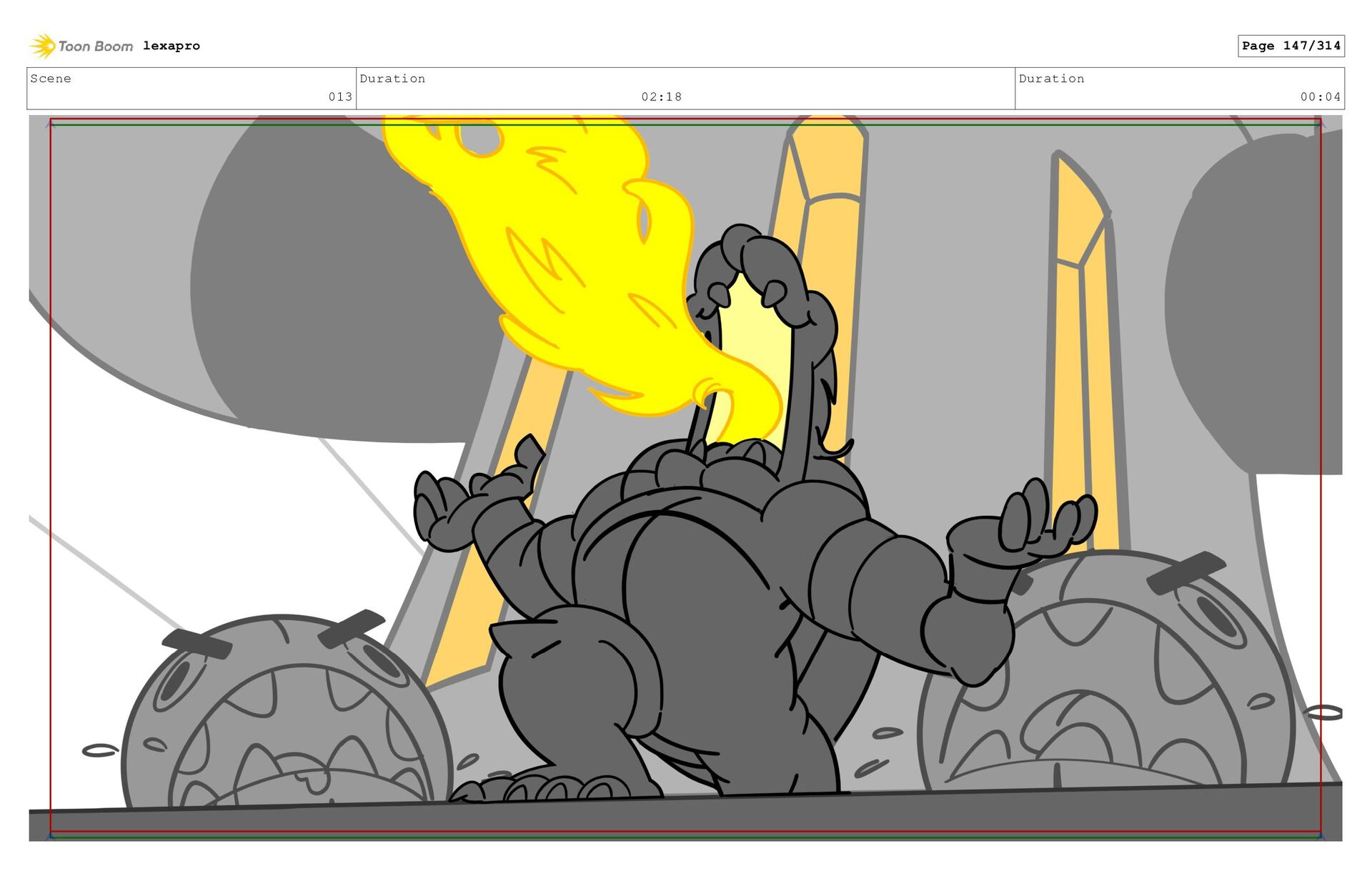Screen dimensions: 1372x886
Task: Click the storyboard panel drawing of the fire-breathing monster
Action: point(685,478)
